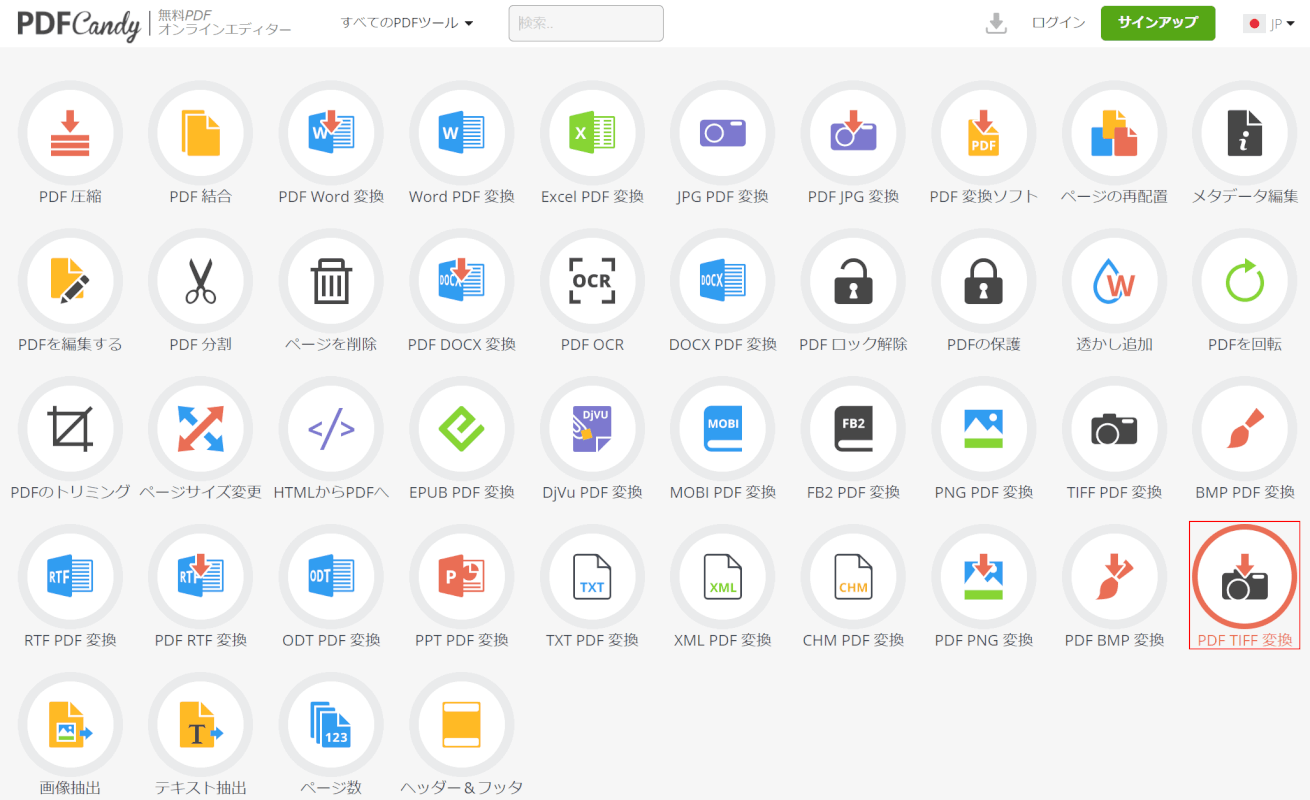Select the メタデータ編集 info file icon
1310x800 pixels.
click(x=1244, y=133)
